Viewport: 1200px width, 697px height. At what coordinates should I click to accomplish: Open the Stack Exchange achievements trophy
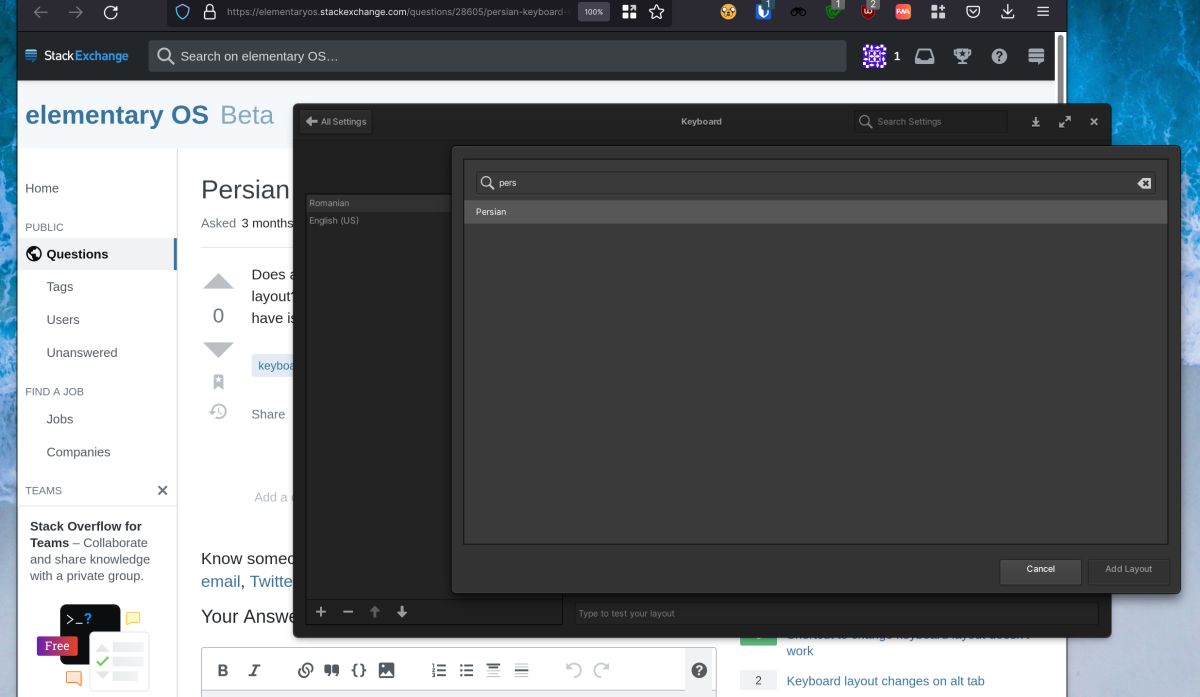[962, 56]
